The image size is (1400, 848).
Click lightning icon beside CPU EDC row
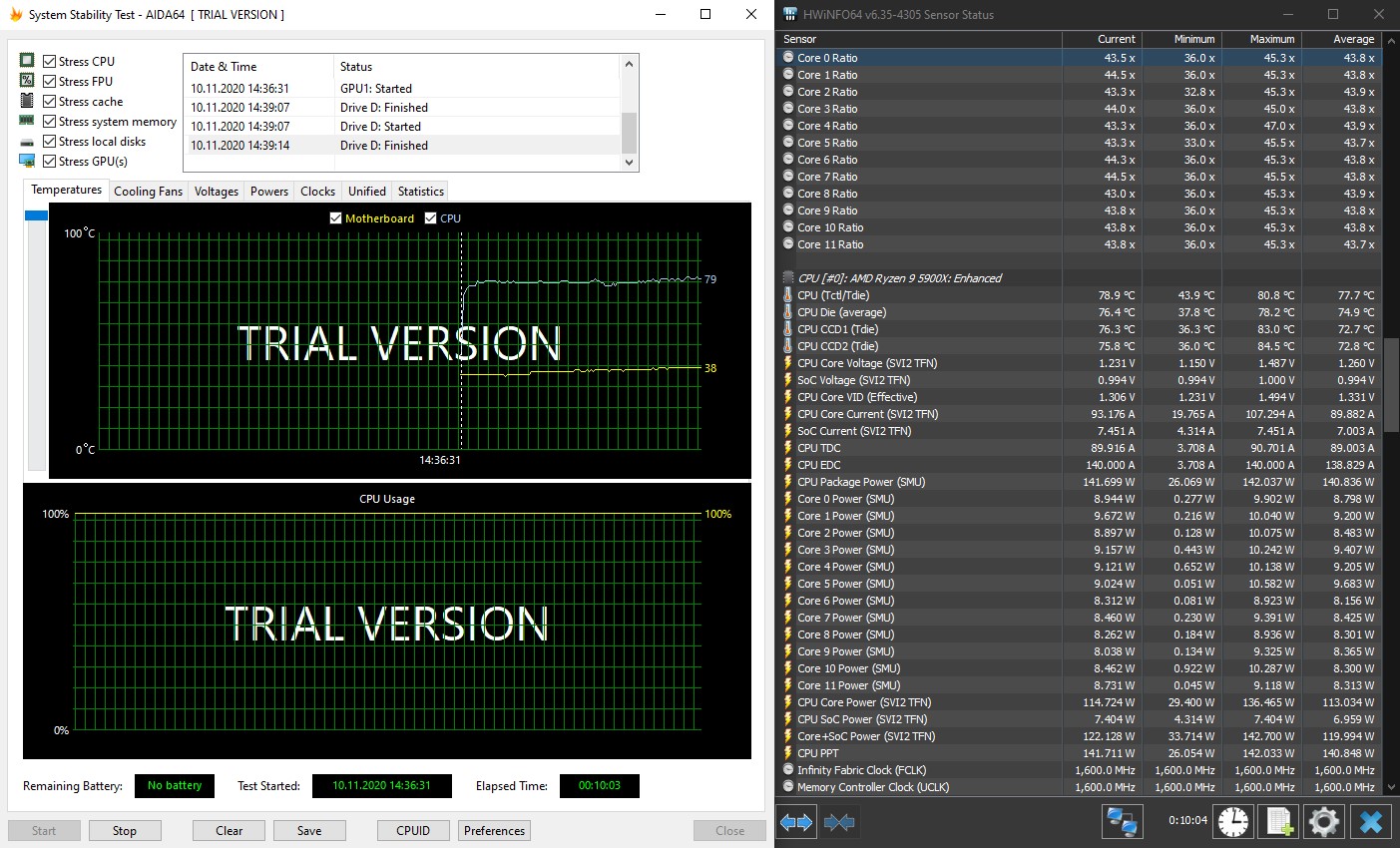[x=788, y=465]
